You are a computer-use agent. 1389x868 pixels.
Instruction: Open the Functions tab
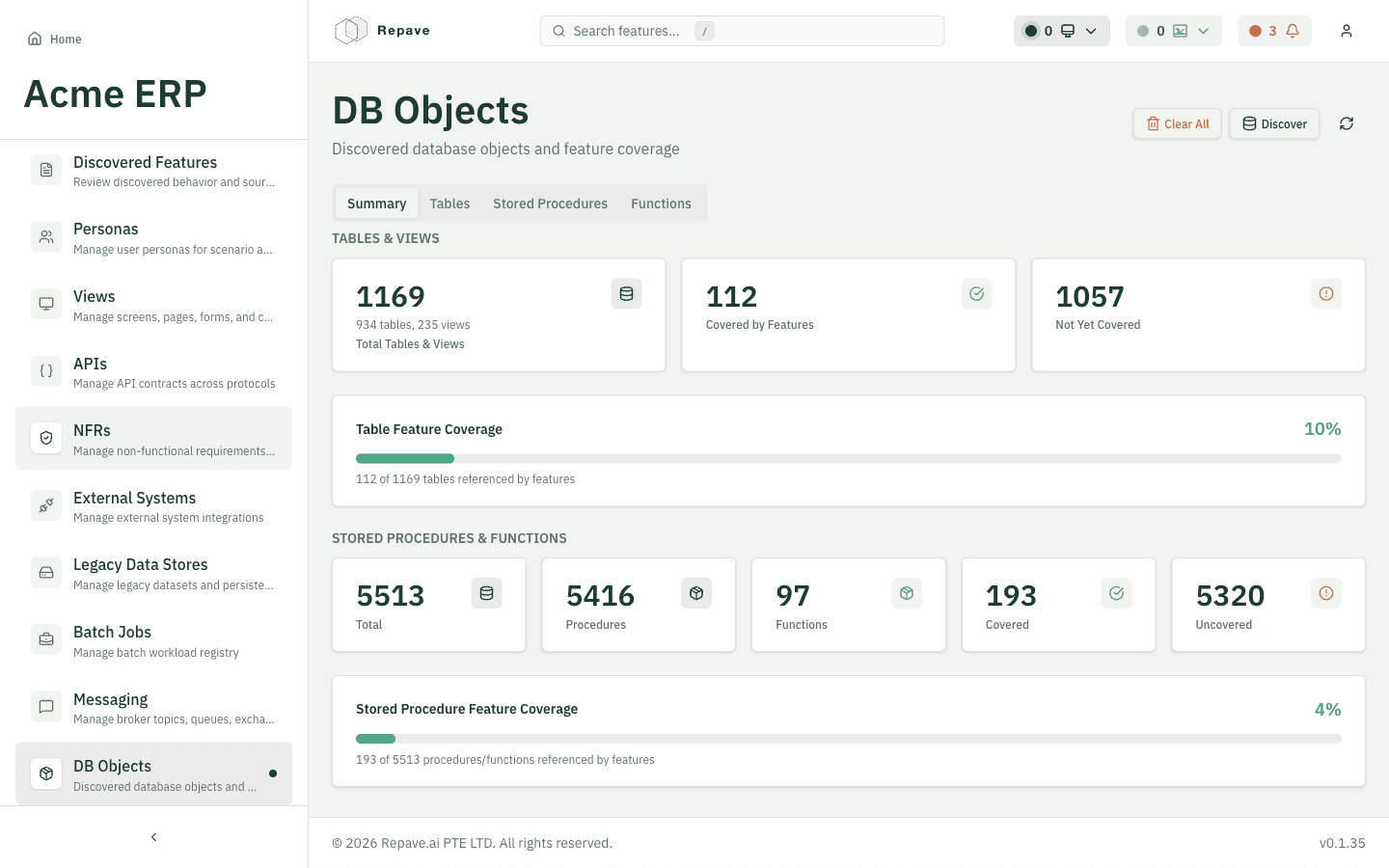point(661,203)
